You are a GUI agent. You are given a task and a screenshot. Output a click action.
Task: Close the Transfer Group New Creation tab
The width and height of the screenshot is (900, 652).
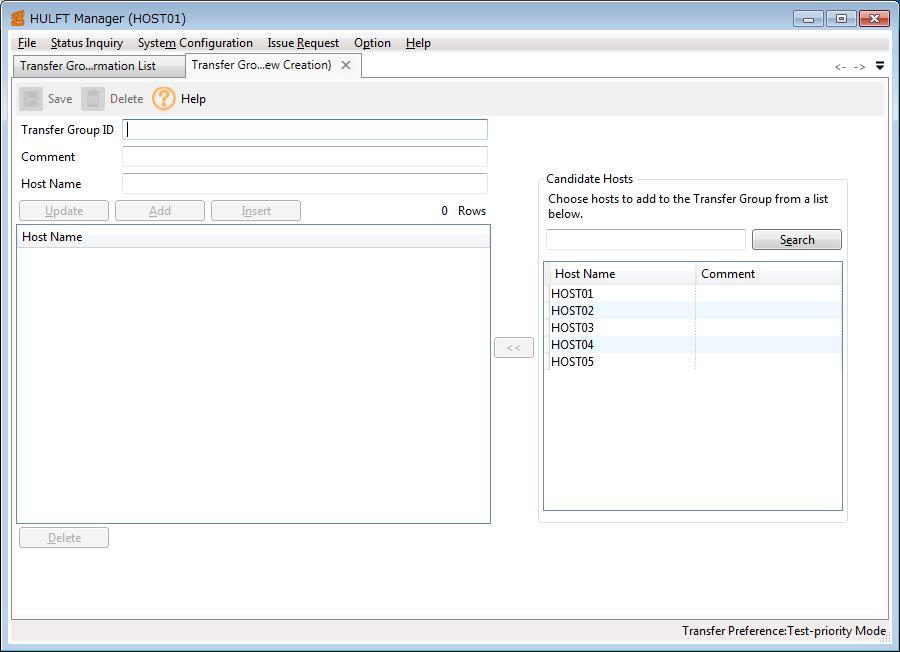click(346, 65)
